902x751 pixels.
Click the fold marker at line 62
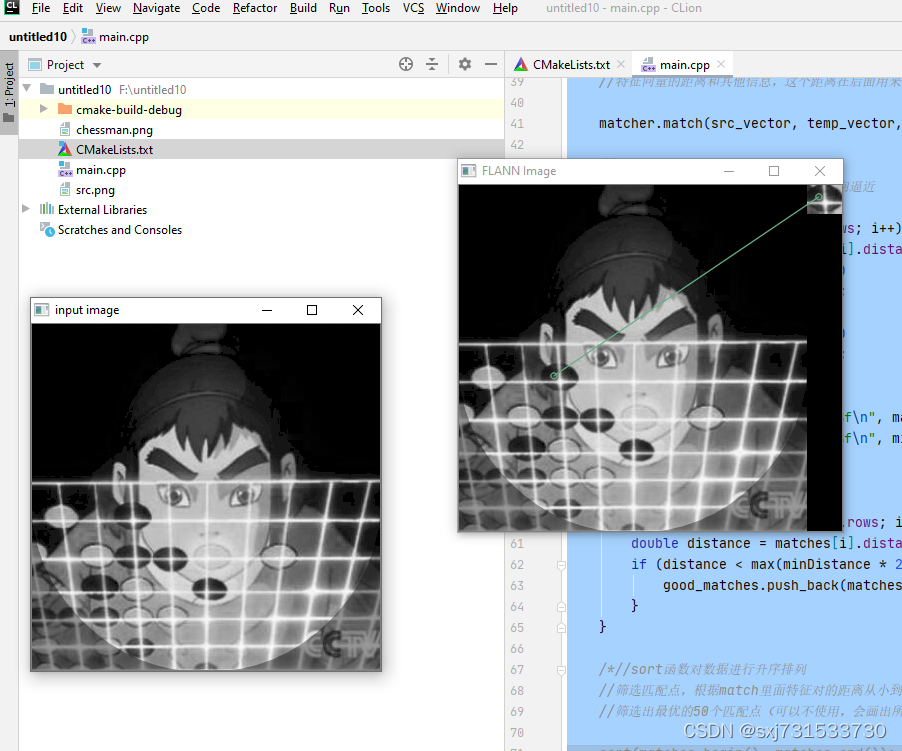click(x=561, y=565)
